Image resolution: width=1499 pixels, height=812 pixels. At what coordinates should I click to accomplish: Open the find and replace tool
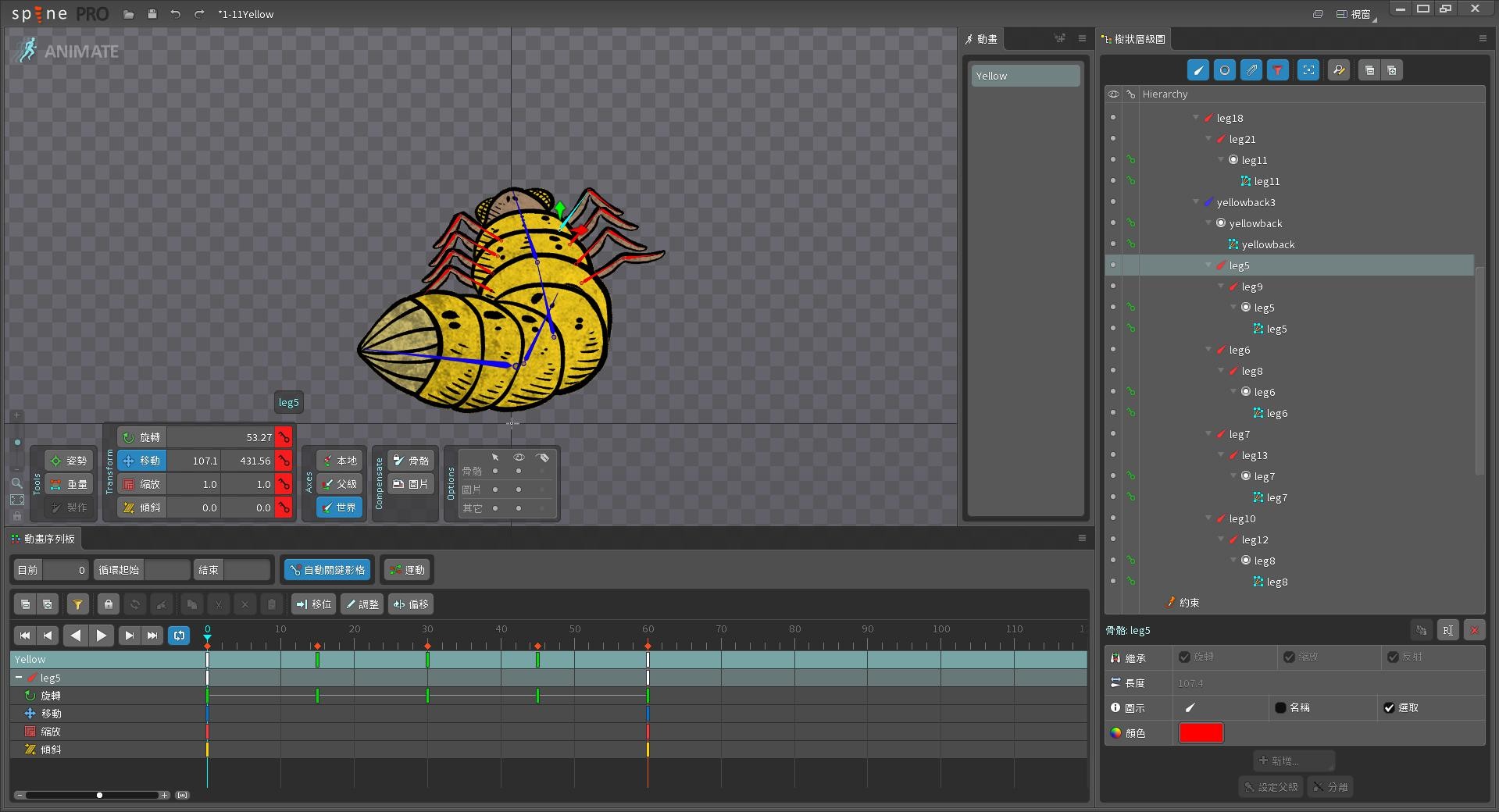[x=1339, y=70]
